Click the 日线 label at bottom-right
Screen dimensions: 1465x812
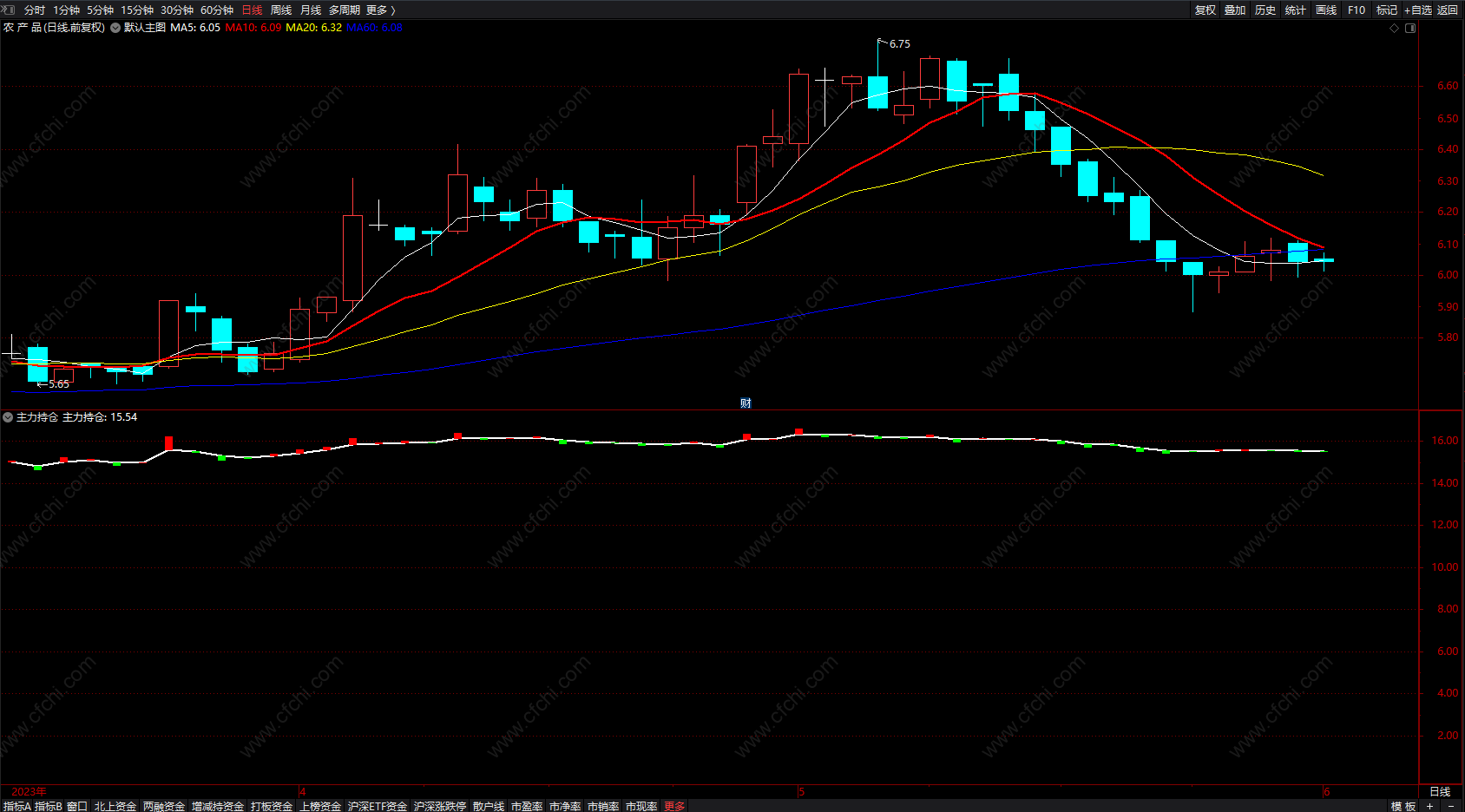click(x=1440, y=791)
